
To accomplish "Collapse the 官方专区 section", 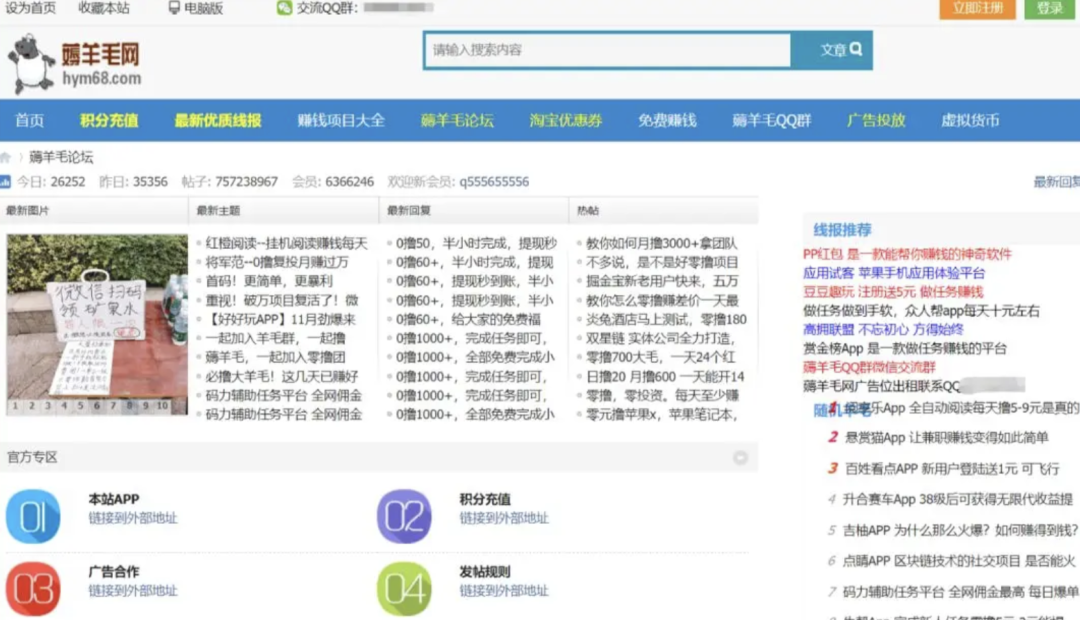I will 740,458.
